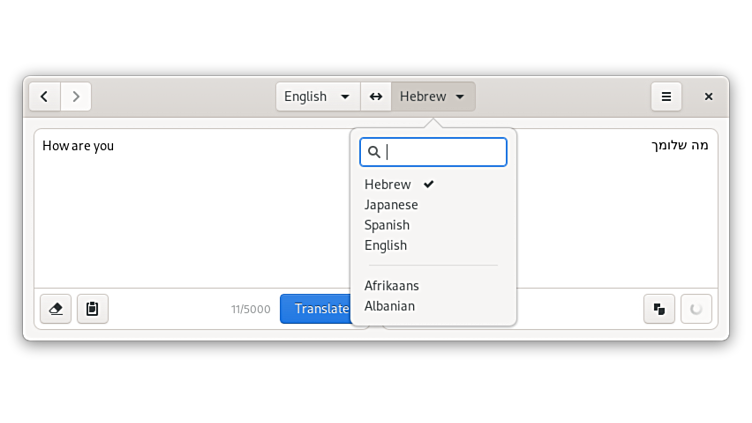The image size is (752, 423).
Task: Select English in the recent languages list
Action: (386, 245)
